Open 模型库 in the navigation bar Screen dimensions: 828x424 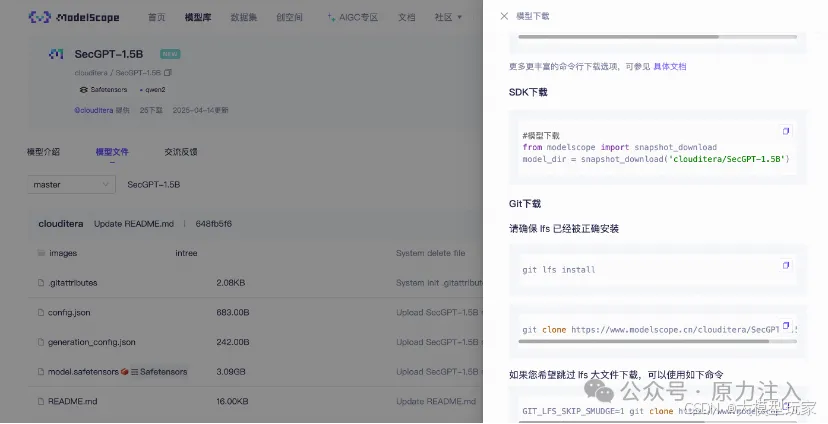pos(198,17)
